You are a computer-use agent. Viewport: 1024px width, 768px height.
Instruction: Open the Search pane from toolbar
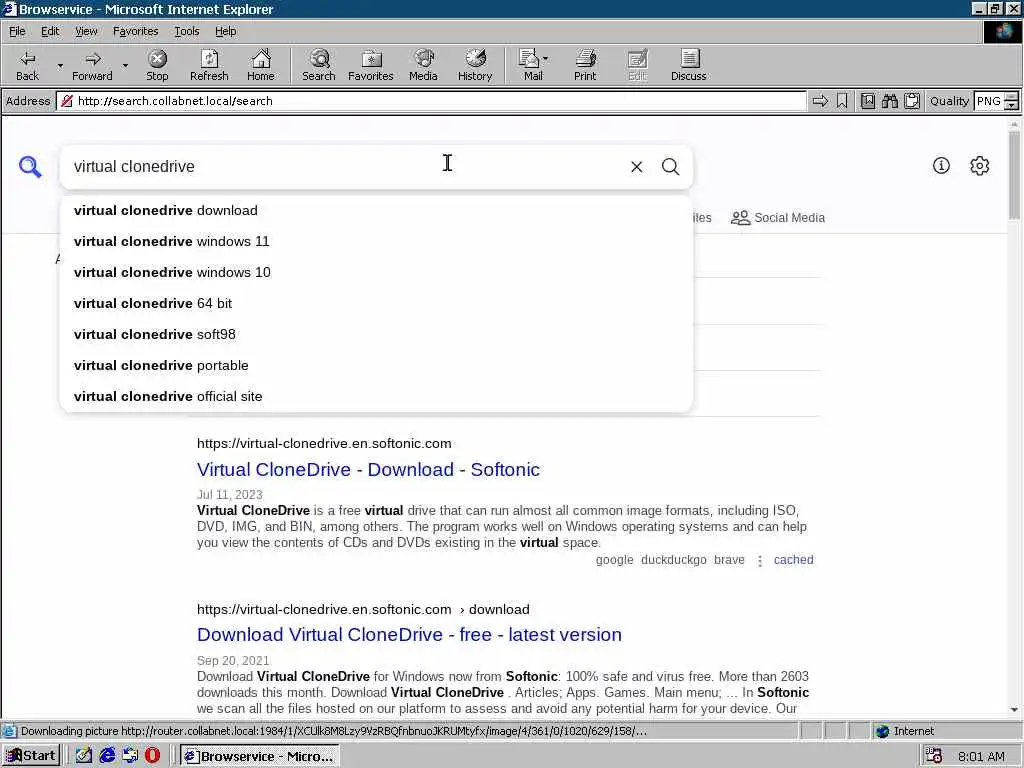pyautogui.click(x=319, y=66)
